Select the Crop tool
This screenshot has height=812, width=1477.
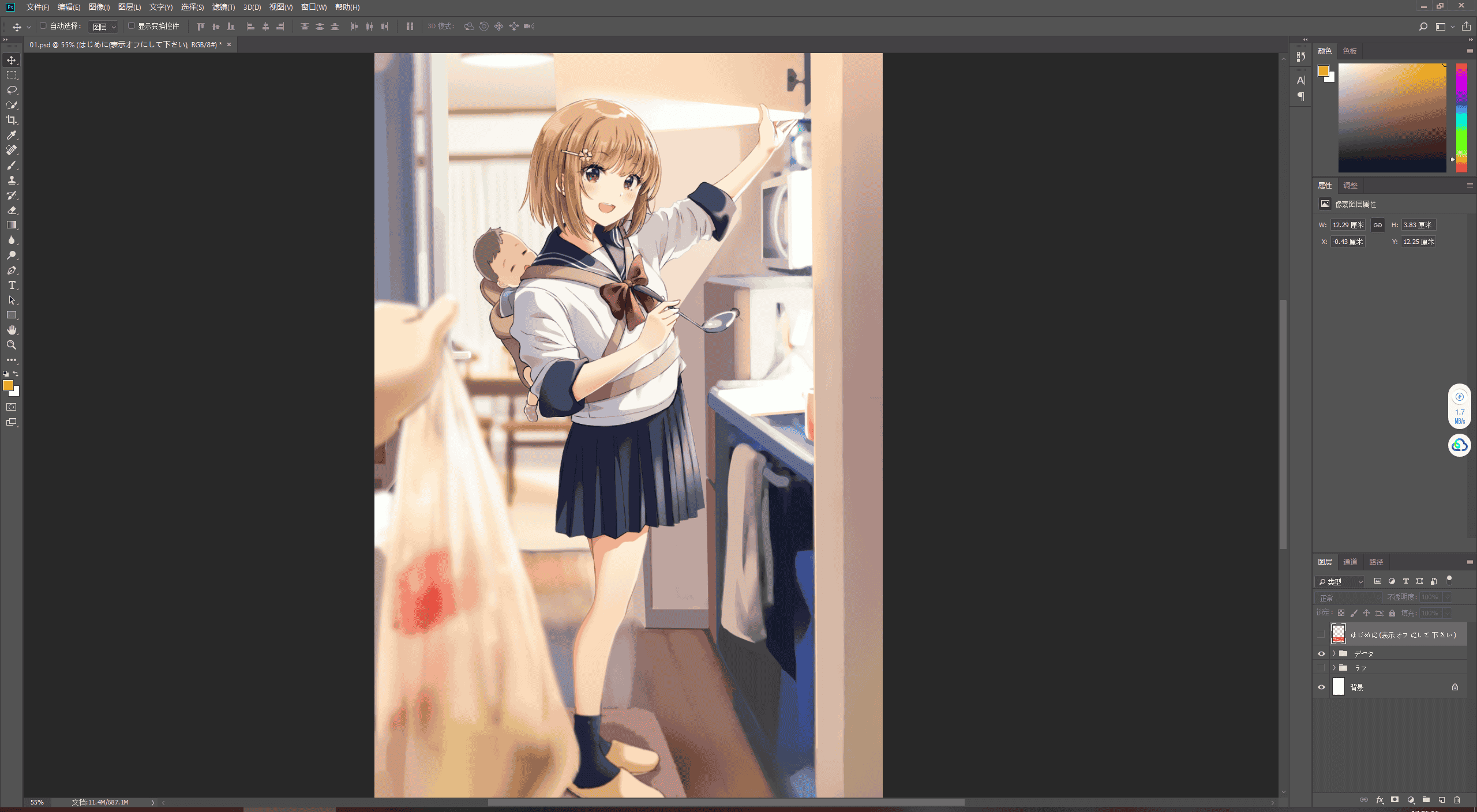(12, 120)
